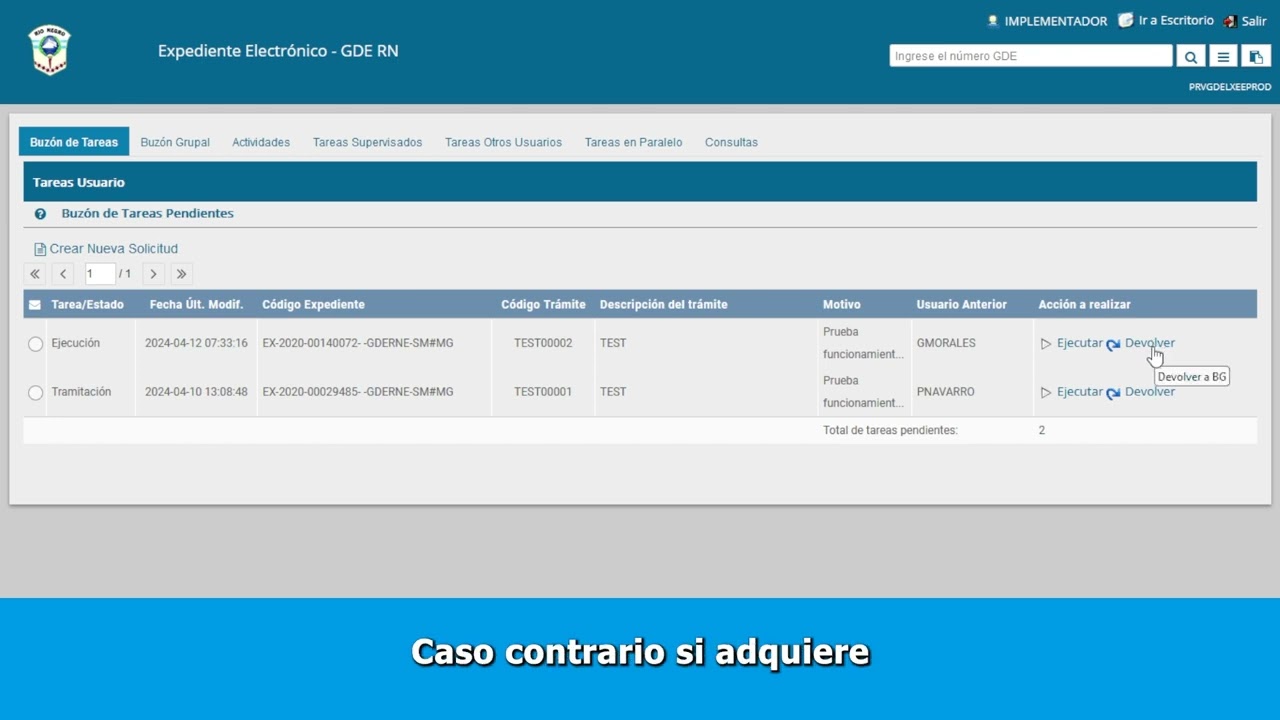The image size is (1280, 720).
Task: Click the page number input box
Action: click(99, 274)
